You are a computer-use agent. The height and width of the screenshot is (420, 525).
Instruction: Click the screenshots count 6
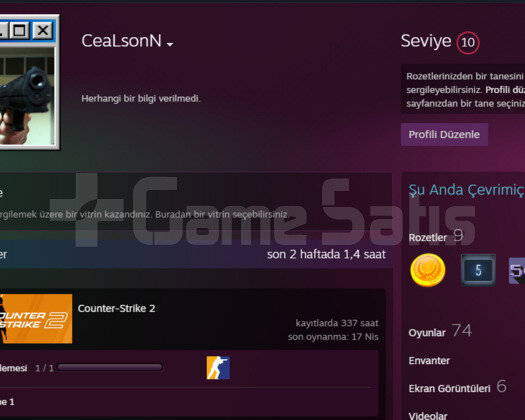pos(502,386)
